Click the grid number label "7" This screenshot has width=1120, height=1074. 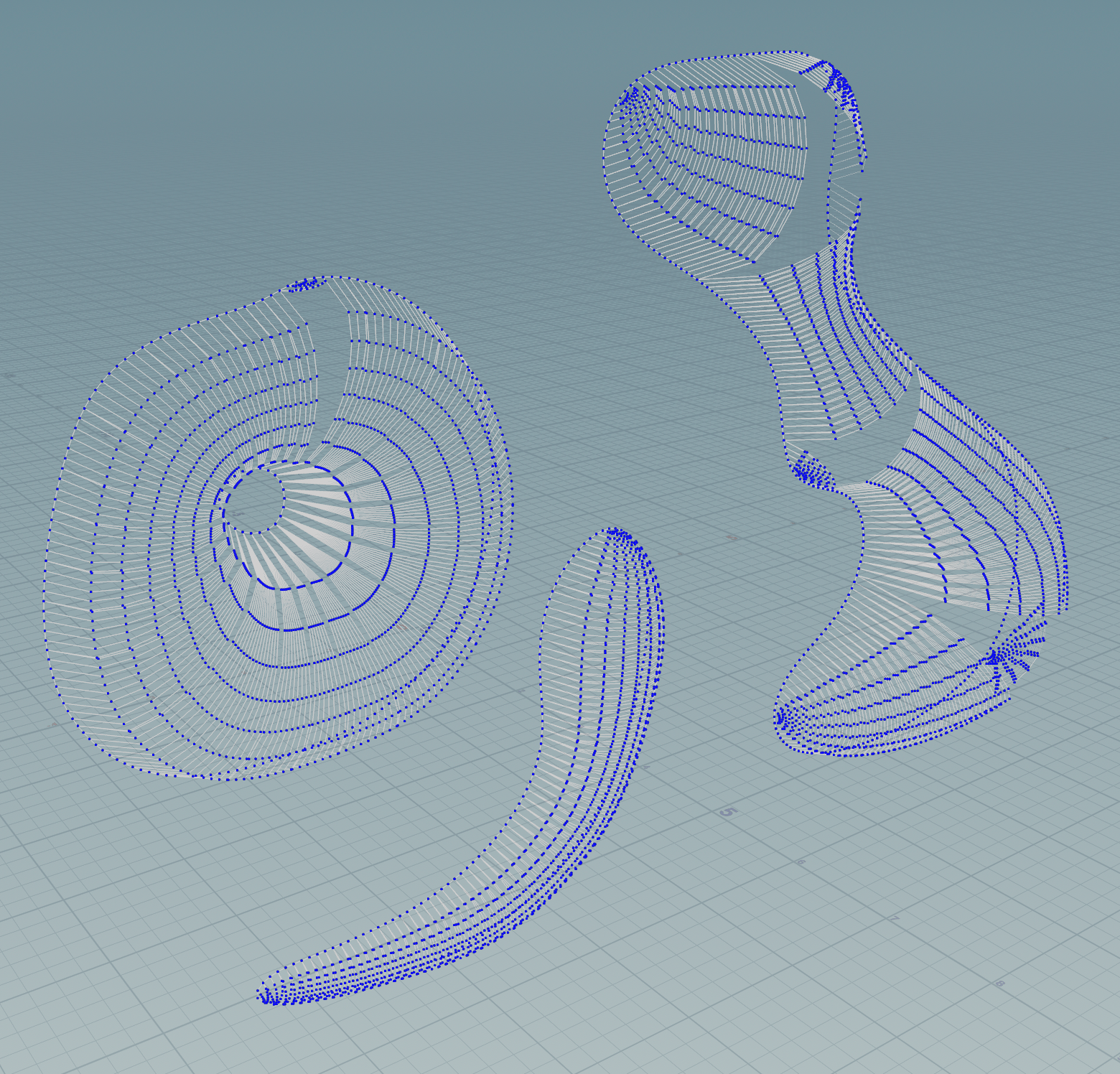tap(894, 919)
